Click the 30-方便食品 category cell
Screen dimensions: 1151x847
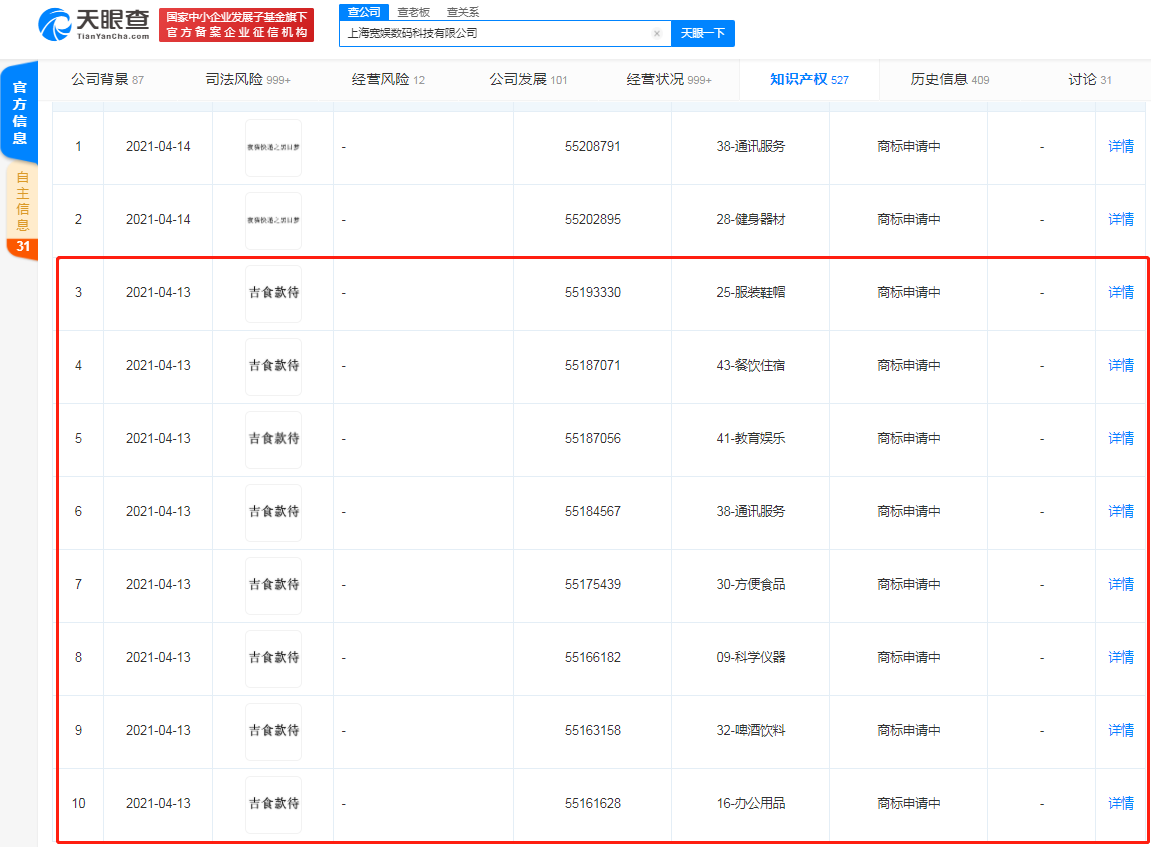point(750,584)
